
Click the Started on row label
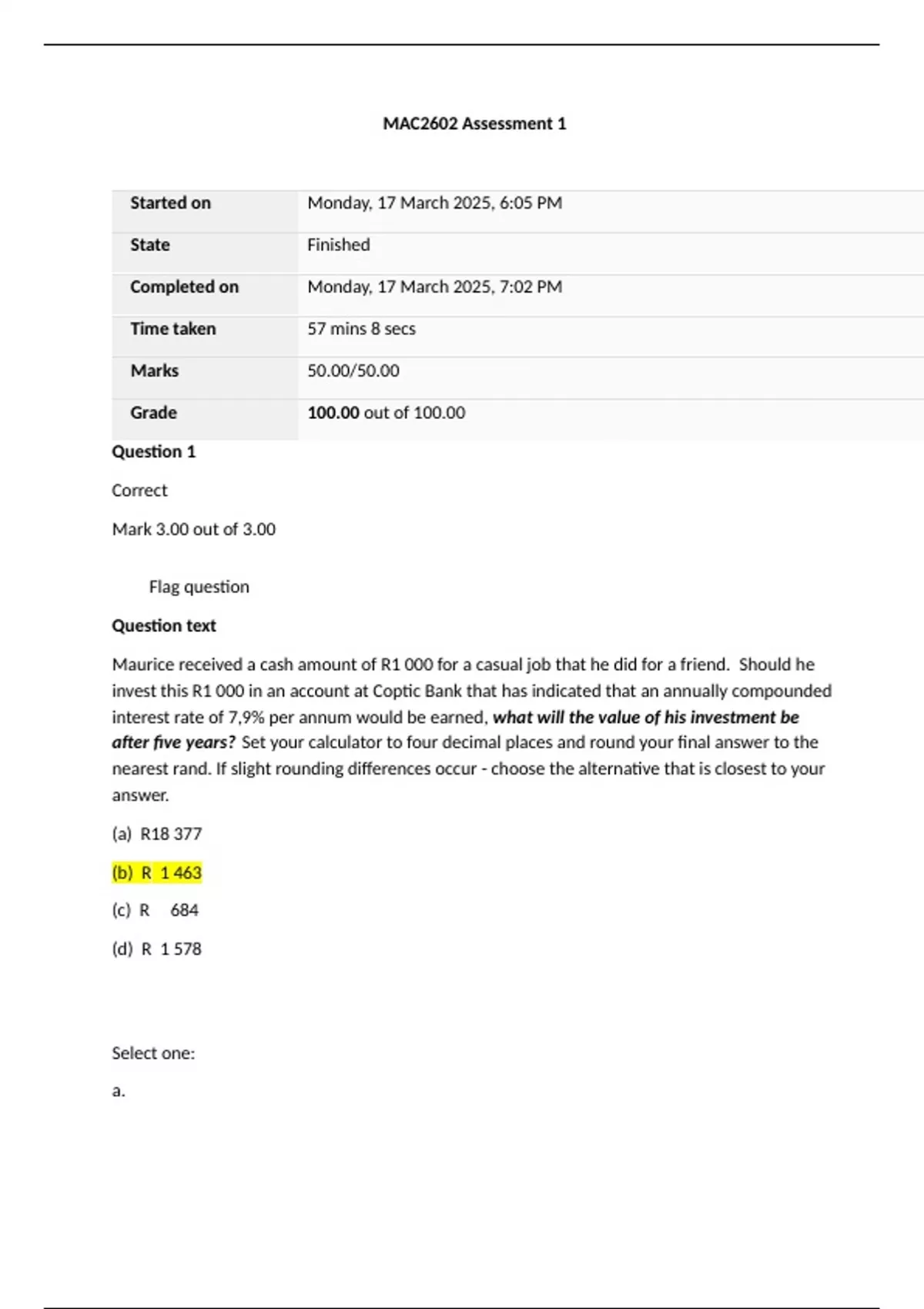click(x=170, y=203)
